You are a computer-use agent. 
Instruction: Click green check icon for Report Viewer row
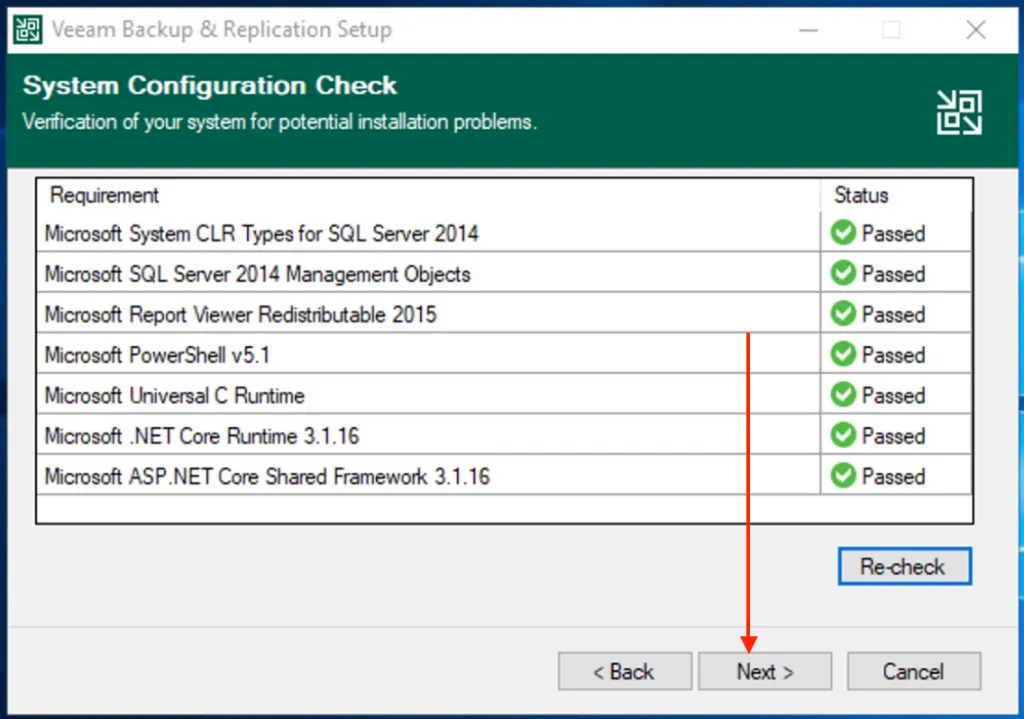point(843,313)
